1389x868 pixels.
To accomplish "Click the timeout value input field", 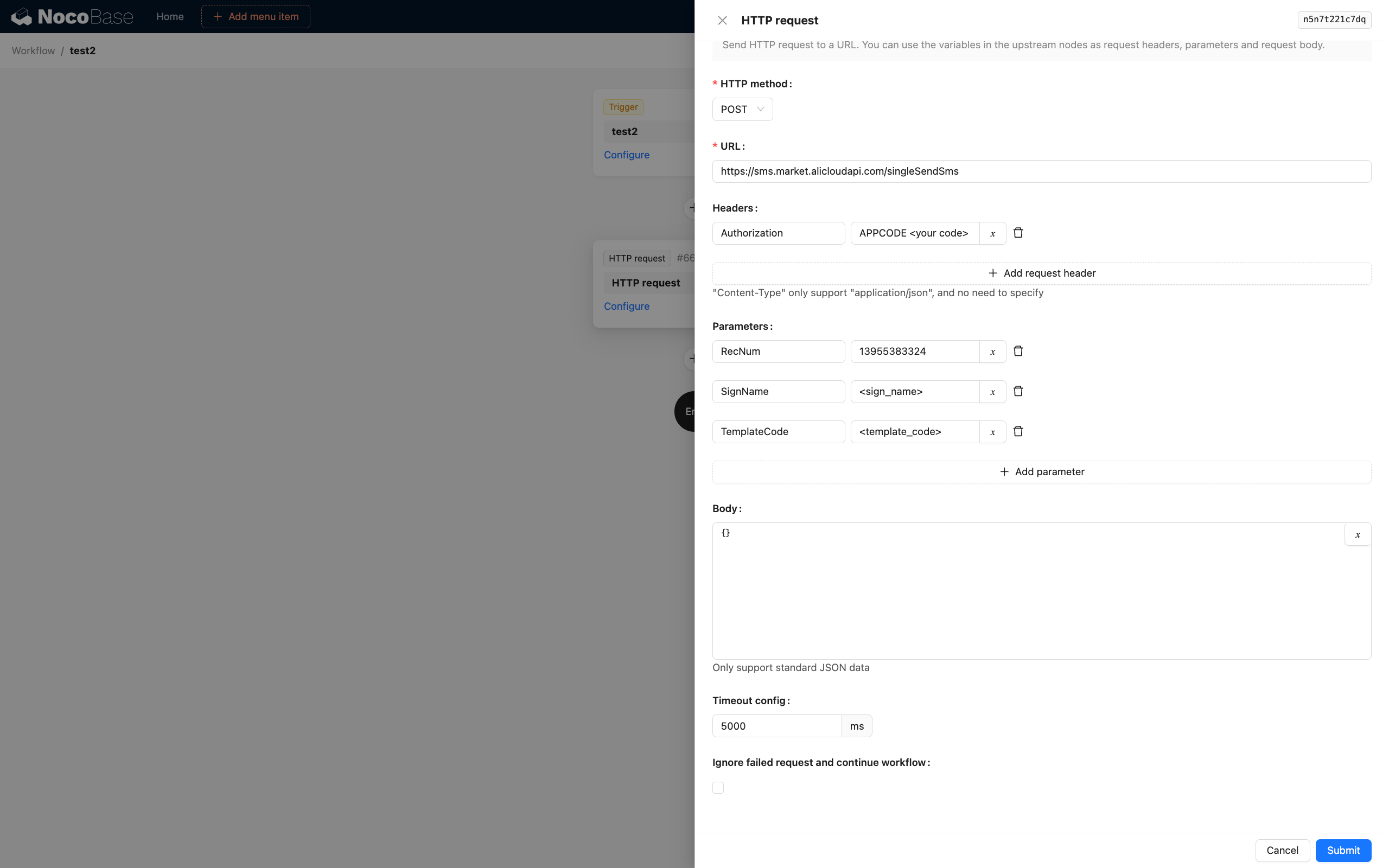I will (x=776, y=726).
